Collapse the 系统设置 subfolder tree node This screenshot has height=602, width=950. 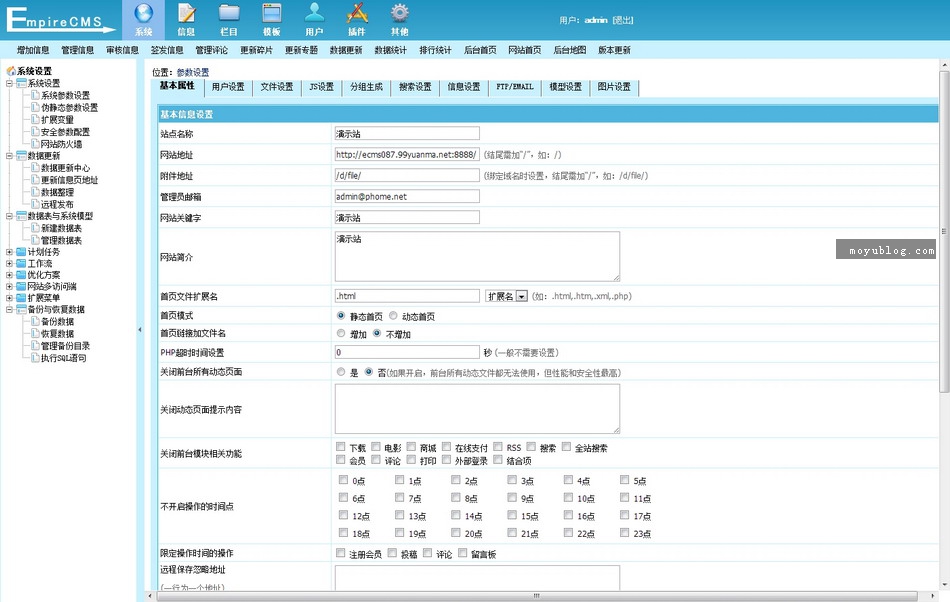click(x=9, y=83)
